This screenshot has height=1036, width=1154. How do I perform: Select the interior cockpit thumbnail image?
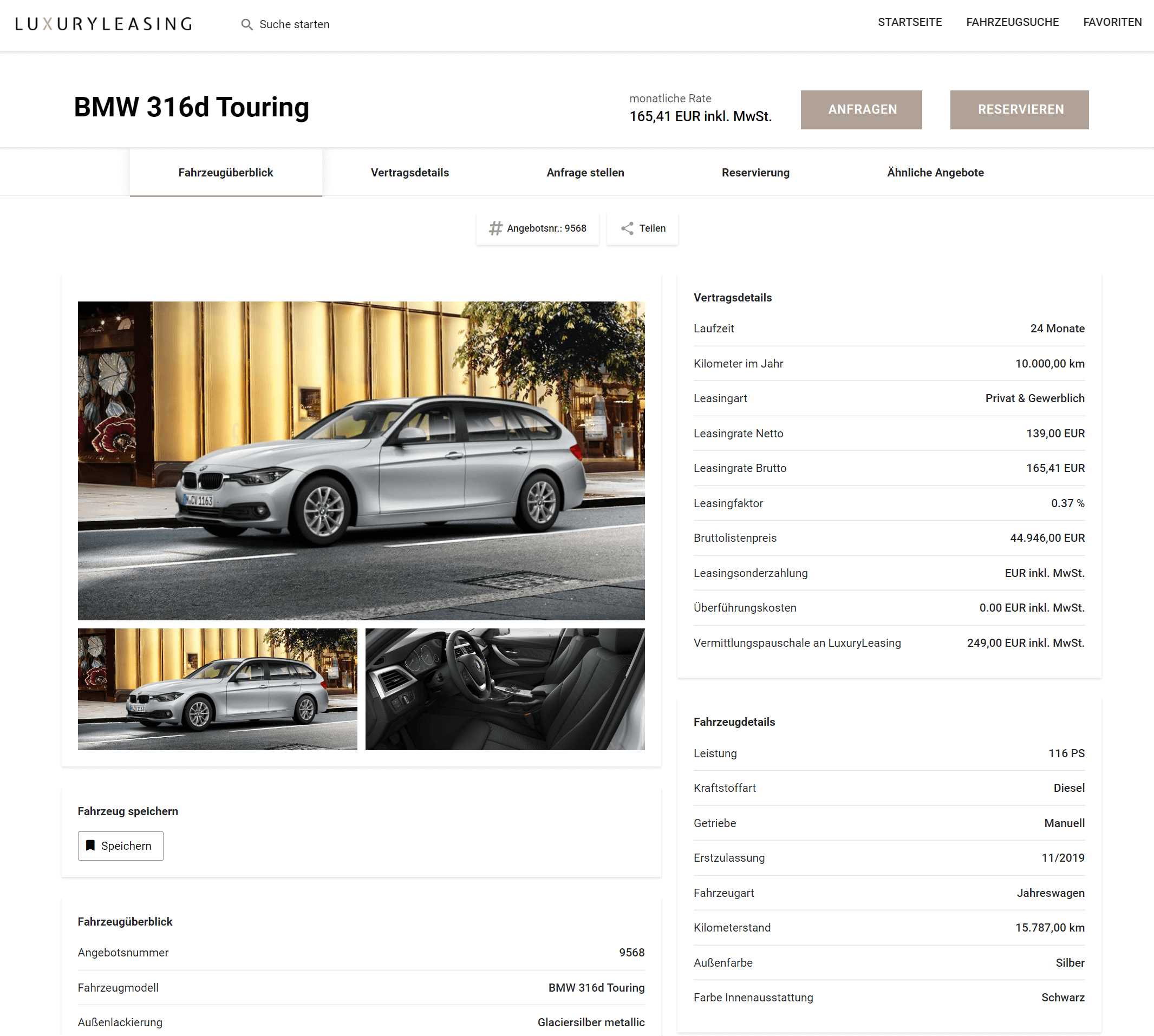click(505, 690)
